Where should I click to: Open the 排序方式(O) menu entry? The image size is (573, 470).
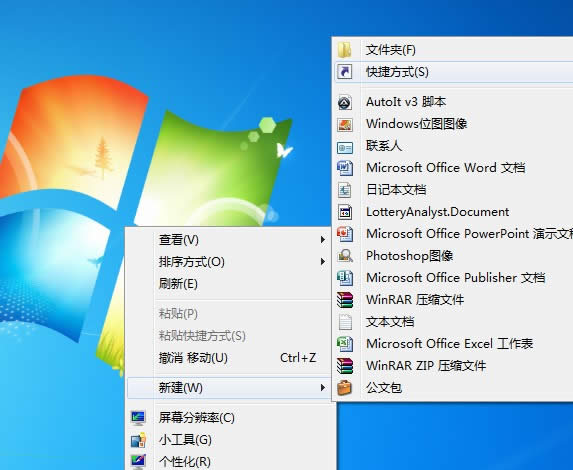click(229, 262)
